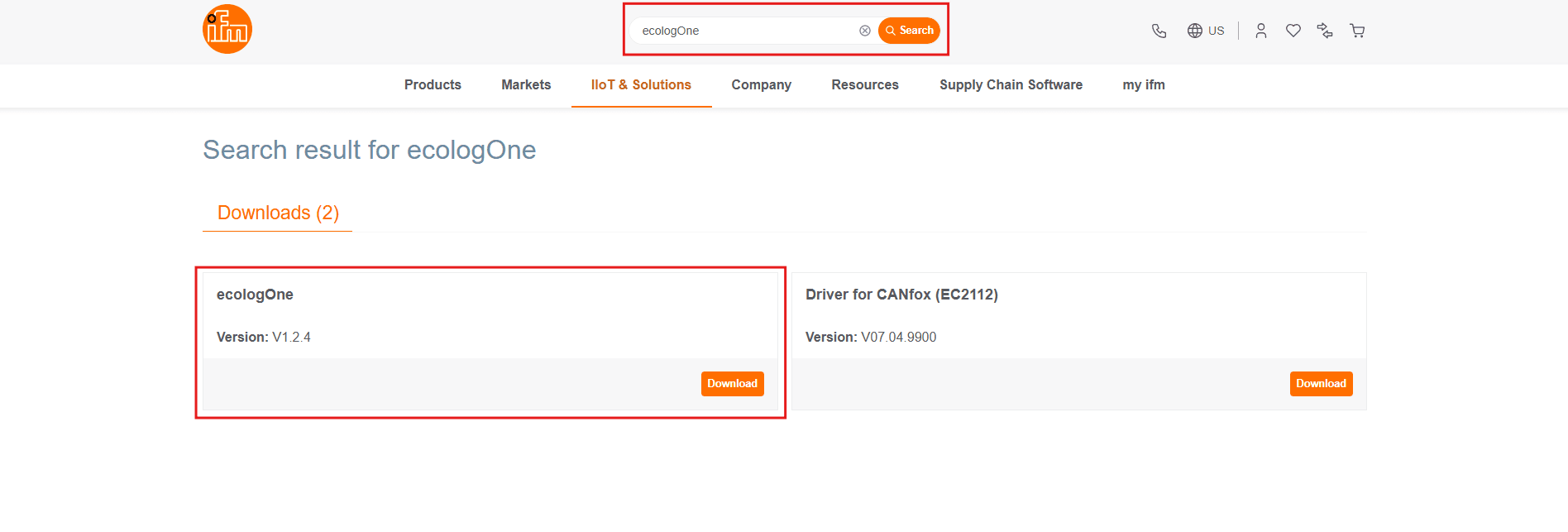
Task: Open the US country selector globe
Action: click(x=1205, y=31)
